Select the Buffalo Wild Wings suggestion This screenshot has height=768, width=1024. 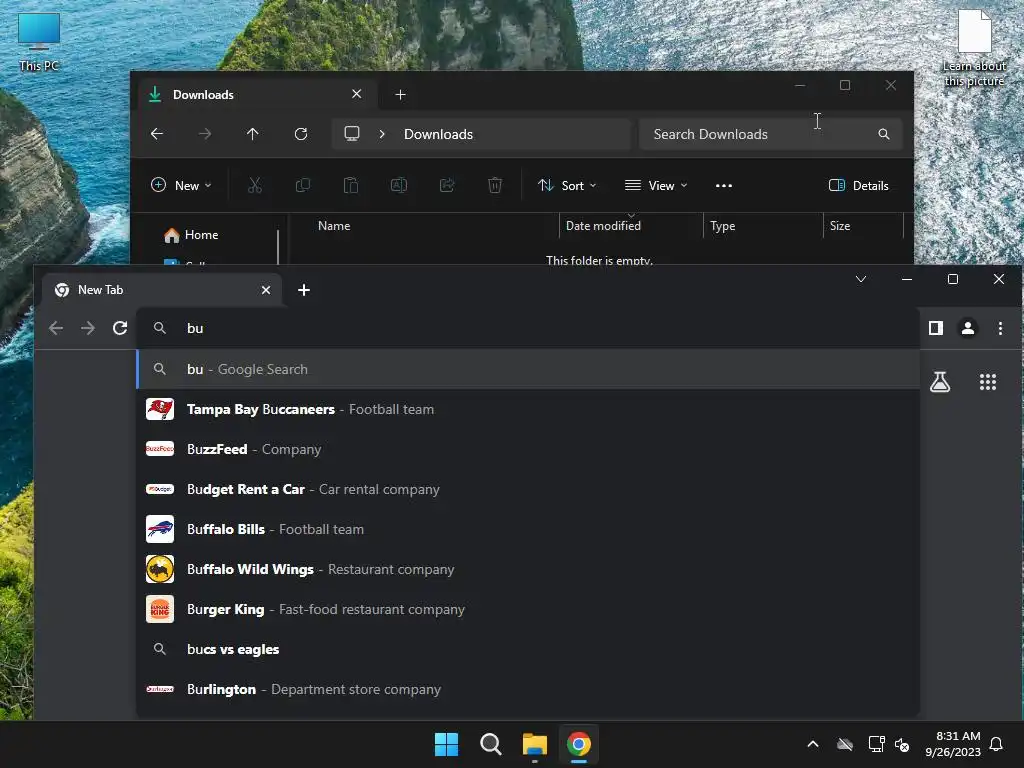(528, 569)
